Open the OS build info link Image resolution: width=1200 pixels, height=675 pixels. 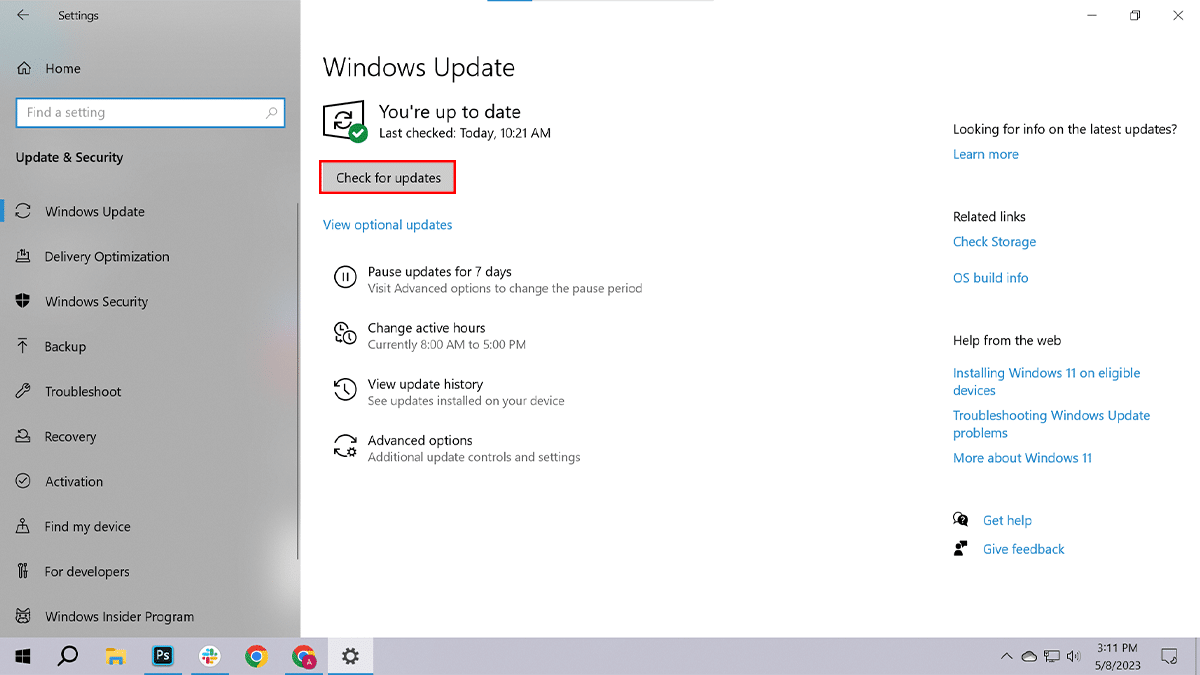(990, 278)
